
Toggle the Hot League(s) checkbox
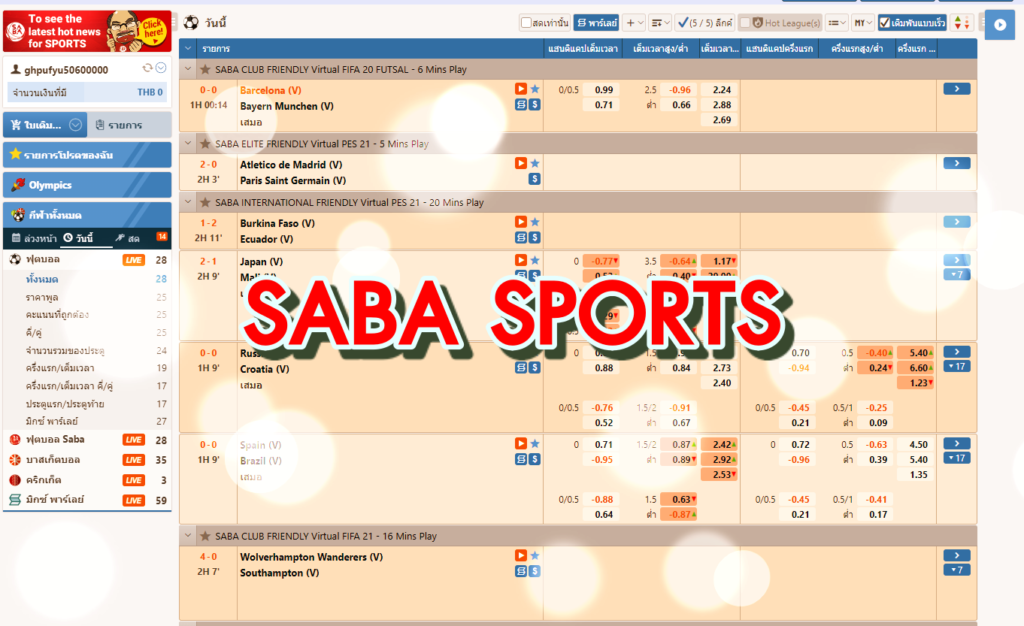[x=745, y=23]
